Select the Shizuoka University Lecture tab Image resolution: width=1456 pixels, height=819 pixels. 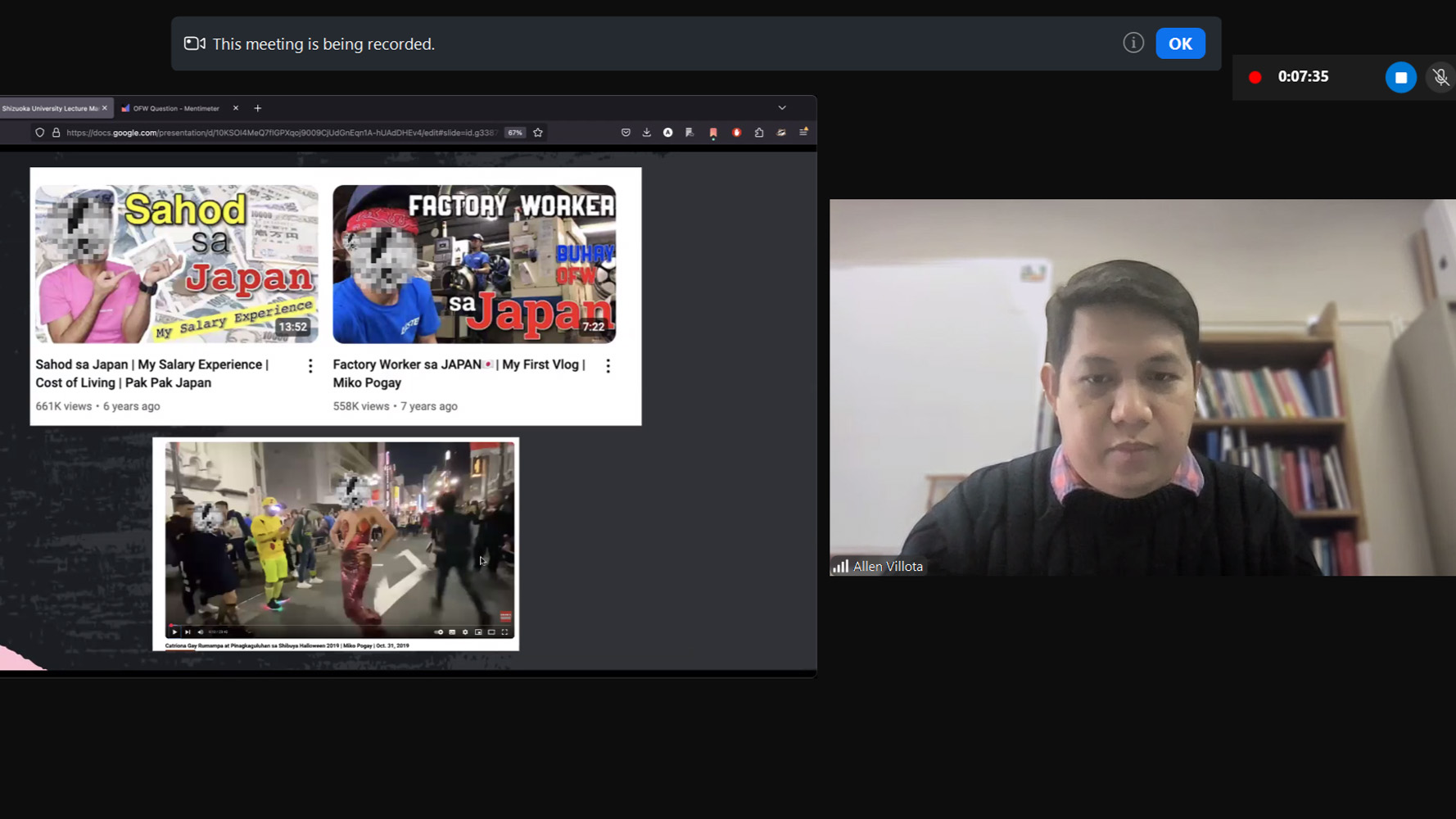[x=51, y=108]
